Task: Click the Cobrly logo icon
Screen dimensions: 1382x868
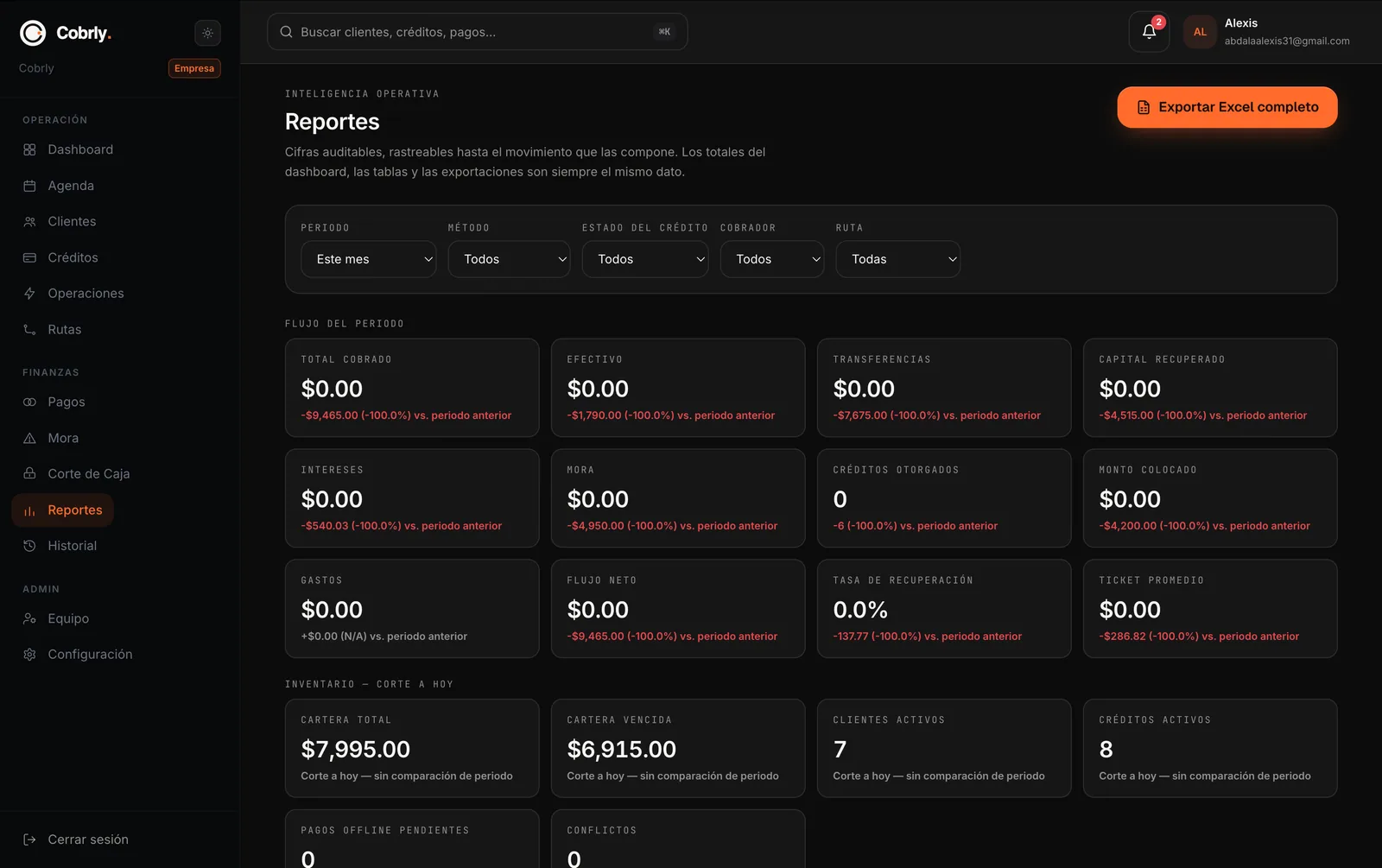Action: [33, 33]
